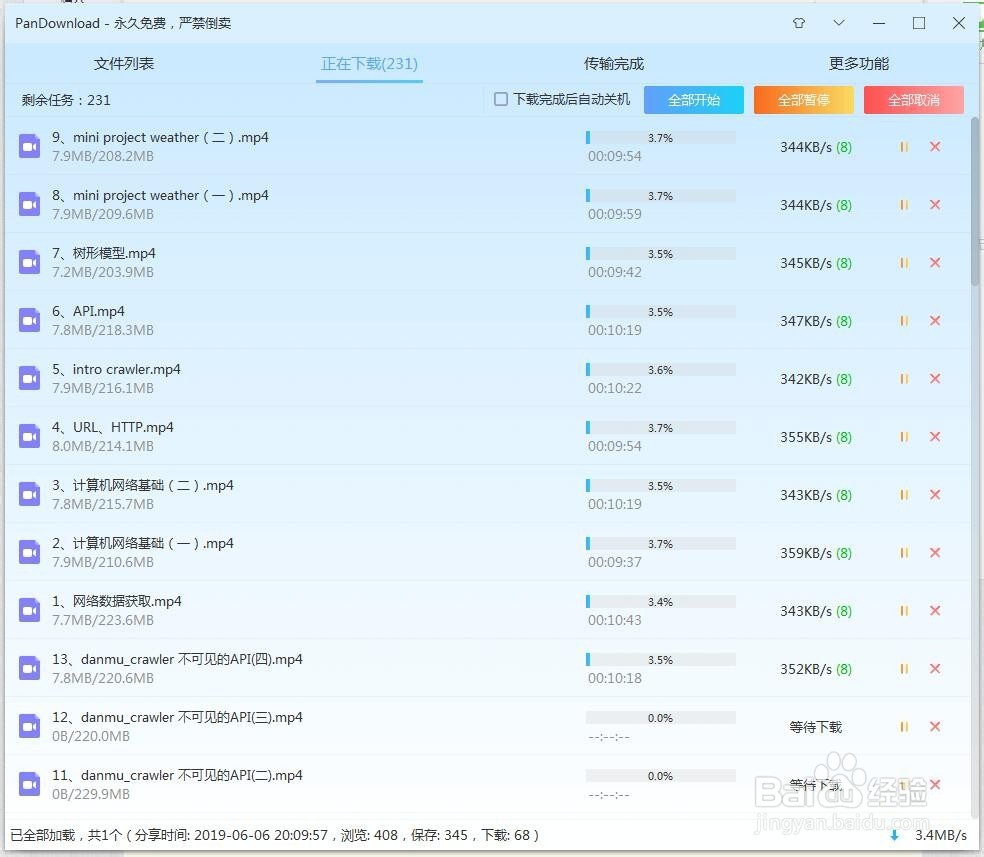Open the skin theme shirt icon
This screenshot has width=984, height=857.
point(799,23)
